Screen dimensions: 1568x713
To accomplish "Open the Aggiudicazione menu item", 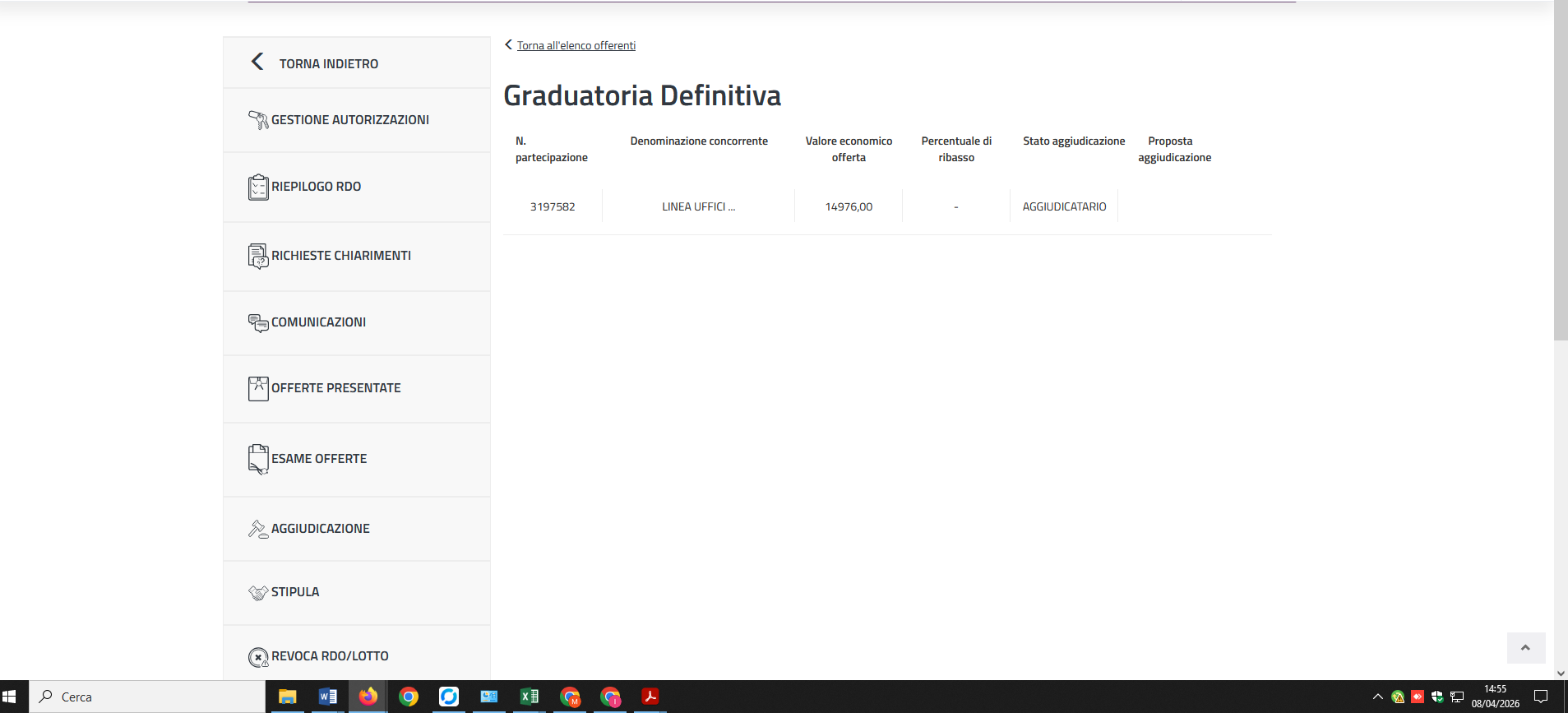I will click(320, 529).
